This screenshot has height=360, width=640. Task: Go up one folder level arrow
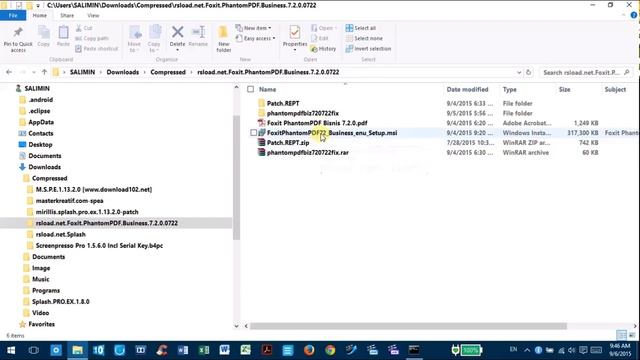pos(44,72)
